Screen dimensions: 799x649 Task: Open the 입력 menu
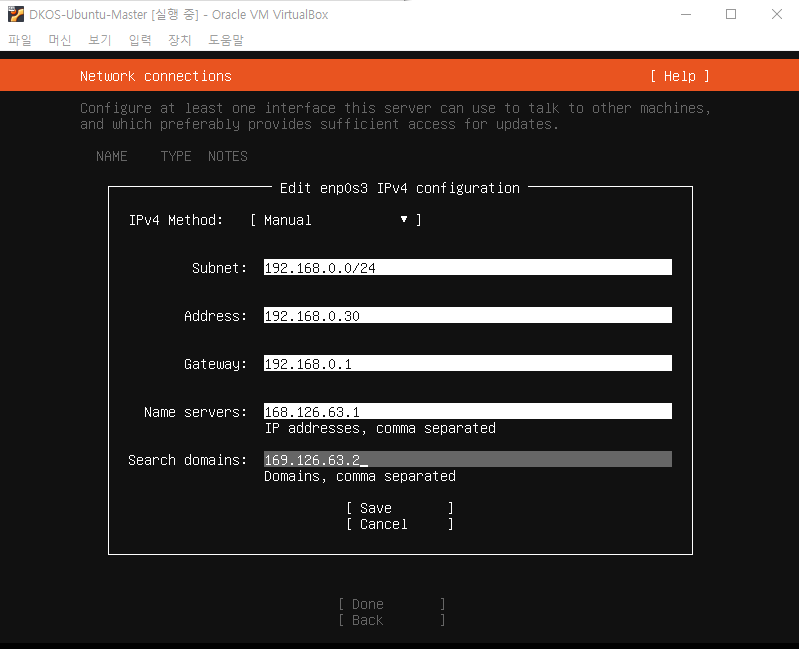tap(140, 40)
